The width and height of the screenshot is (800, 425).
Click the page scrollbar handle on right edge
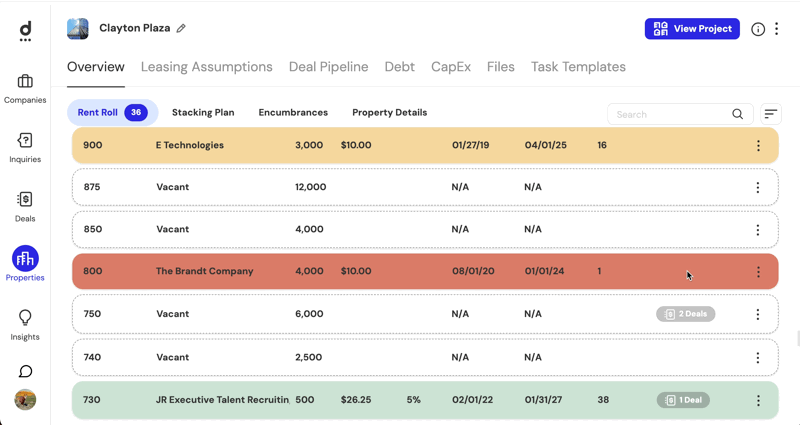pos(798,338)
